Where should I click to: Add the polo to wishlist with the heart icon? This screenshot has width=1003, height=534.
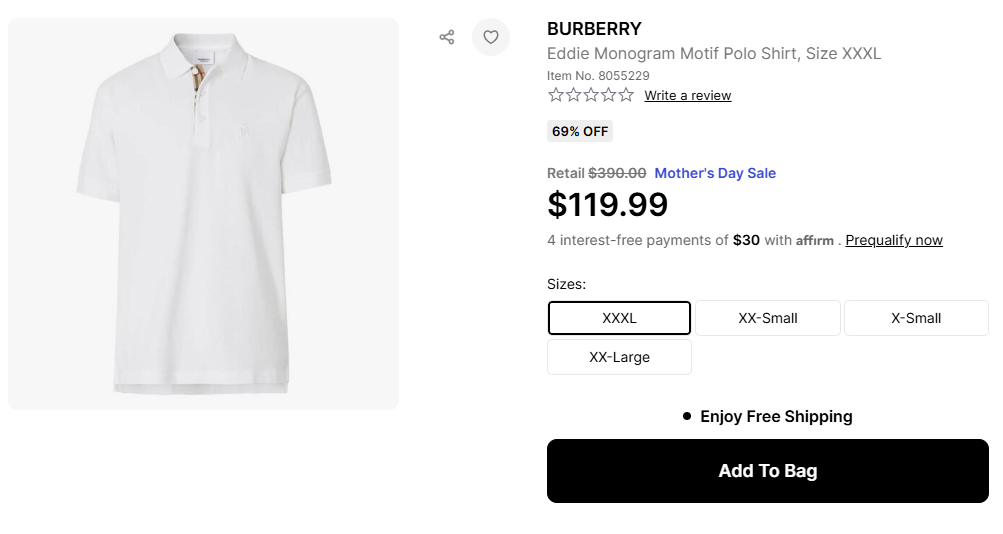pos(491,37)
